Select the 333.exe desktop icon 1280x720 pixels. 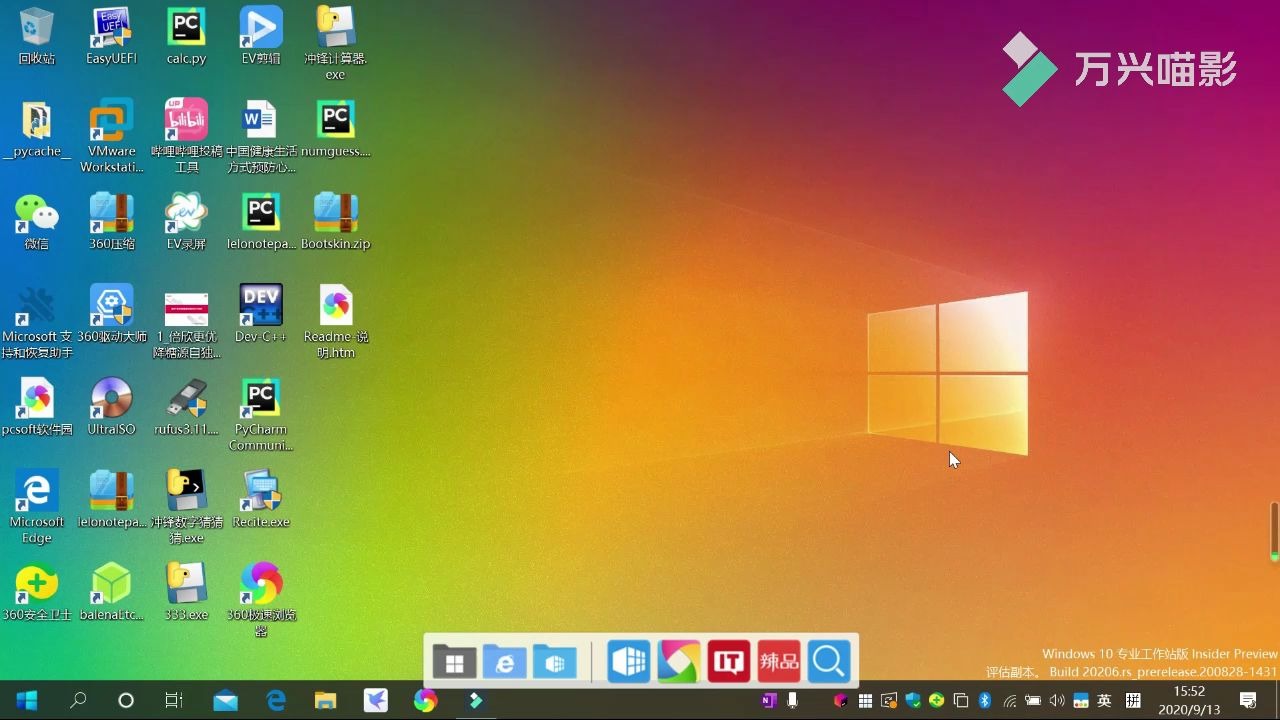point(186,592)
